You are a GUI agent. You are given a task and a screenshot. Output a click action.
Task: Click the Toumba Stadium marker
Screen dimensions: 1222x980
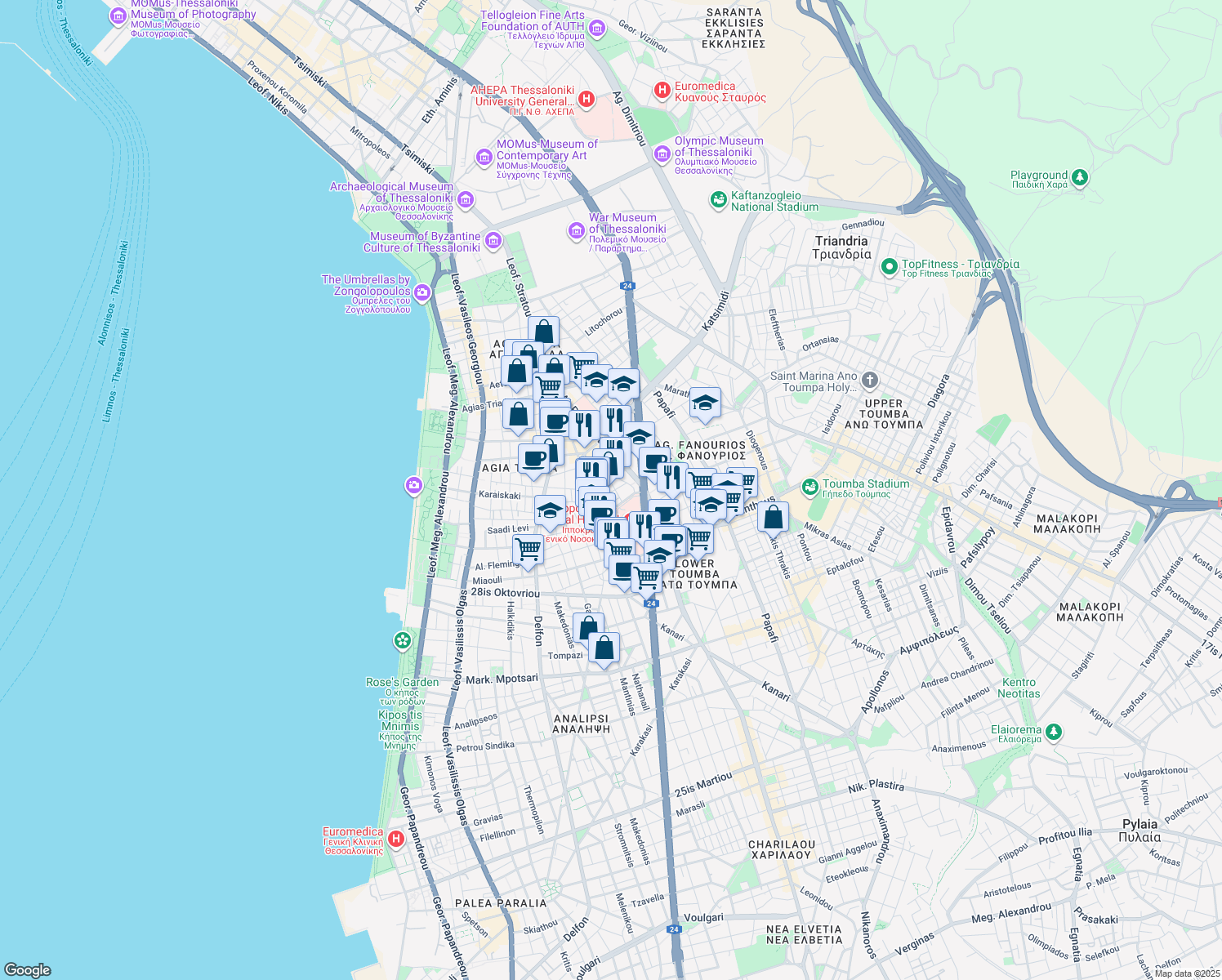tap(809, 487)
